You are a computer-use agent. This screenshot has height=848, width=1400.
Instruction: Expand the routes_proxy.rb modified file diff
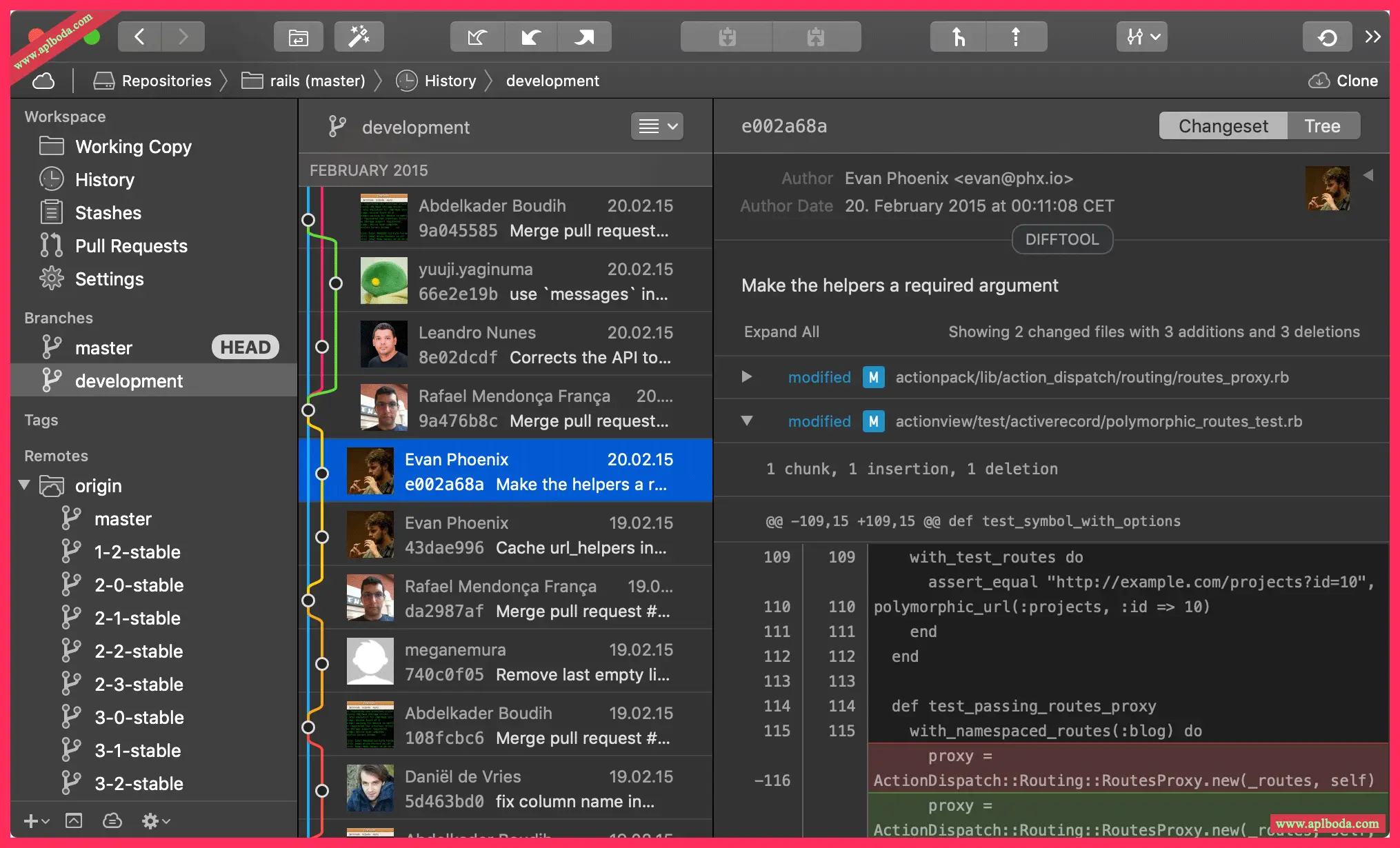click(x=746, y=377)
